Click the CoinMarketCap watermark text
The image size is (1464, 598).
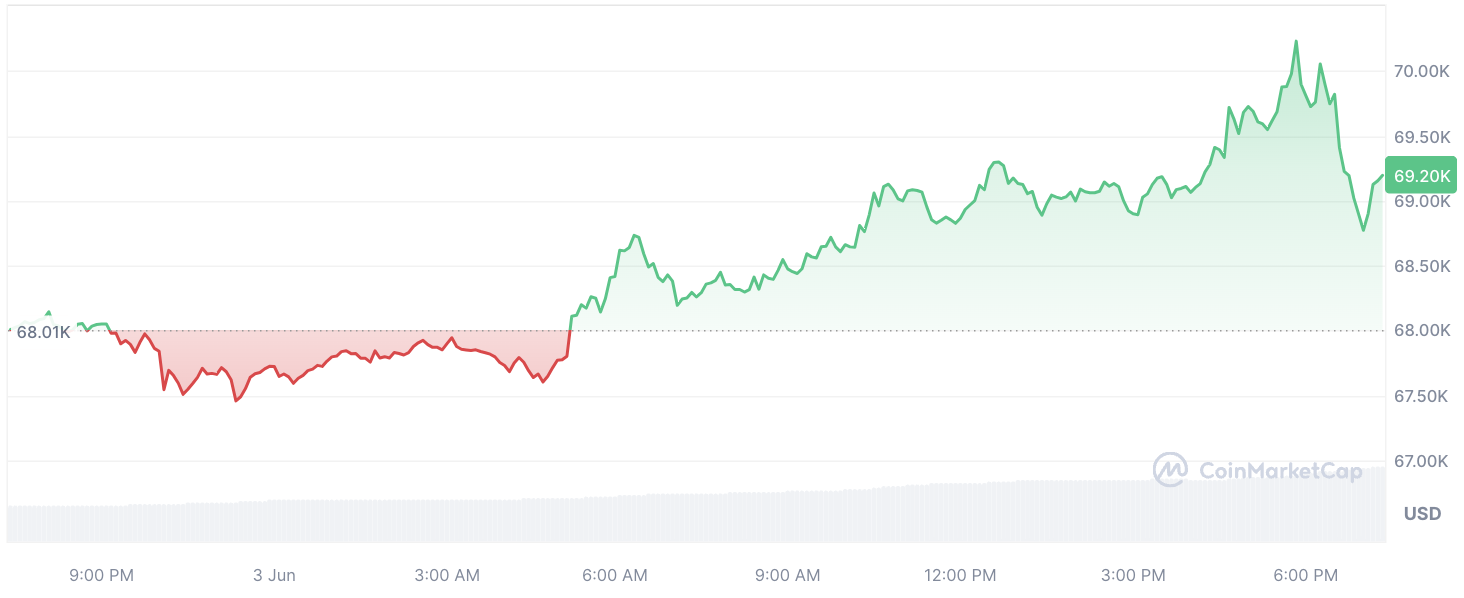[1279, 472]
